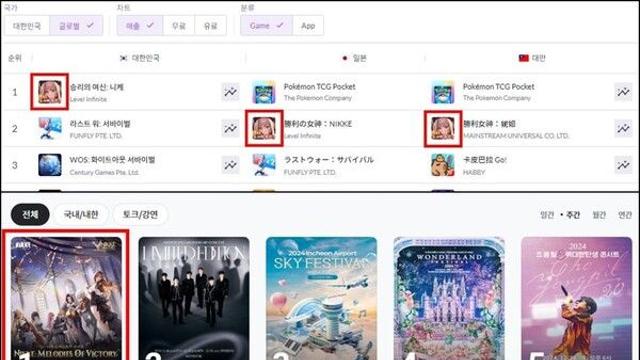Screen dimensions: 640x360
Task: Open 勝利女神:妮姬 app icon
Action: 443,128
